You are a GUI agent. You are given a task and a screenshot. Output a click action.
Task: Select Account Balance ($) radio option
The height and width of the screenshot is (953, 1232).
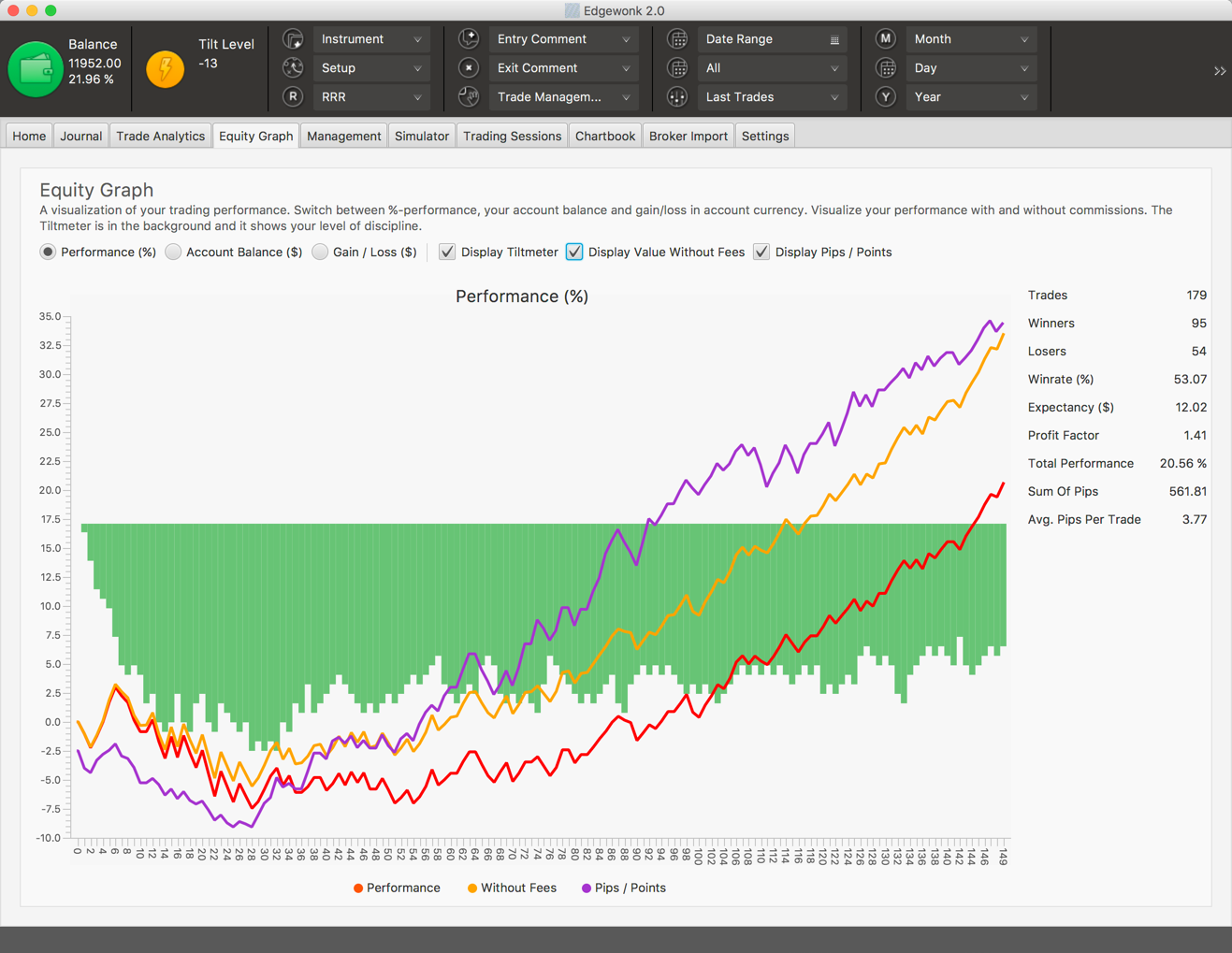174,253
